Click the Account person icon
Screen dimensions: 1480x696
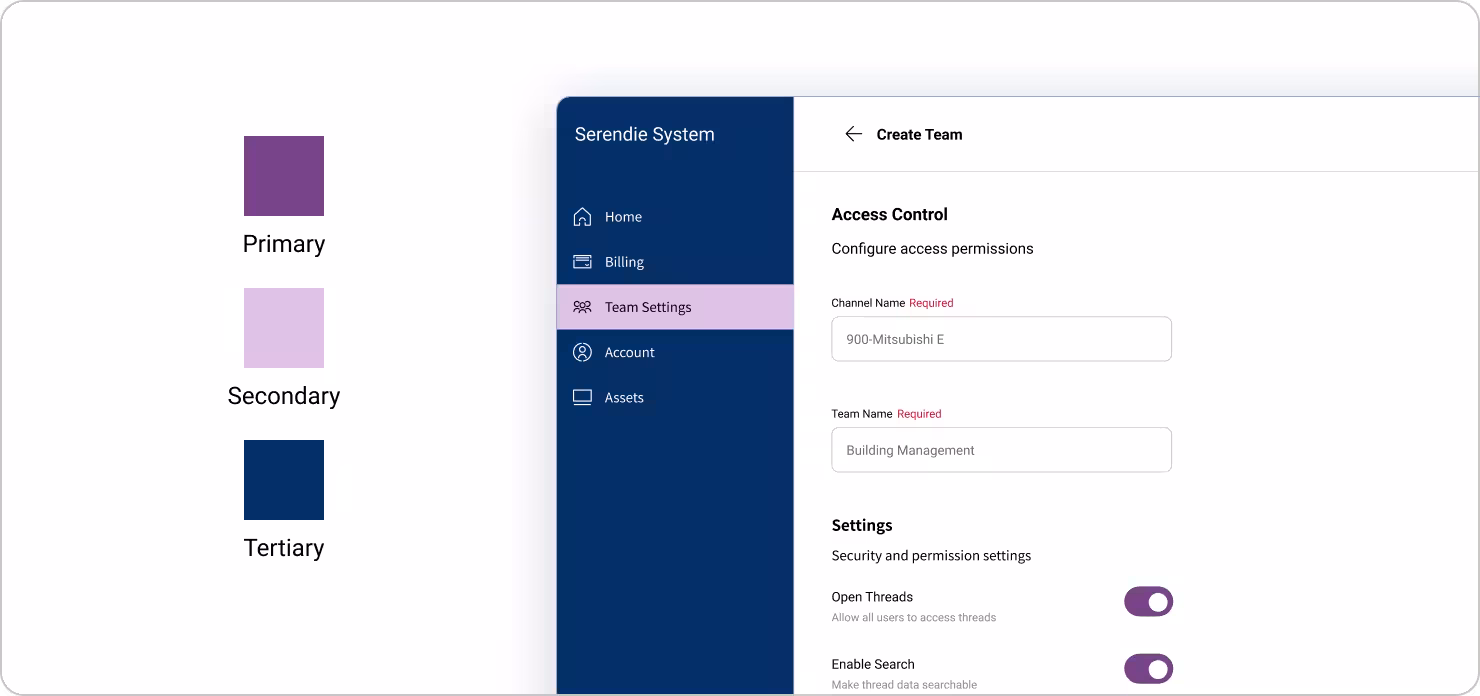pos(582,352)
